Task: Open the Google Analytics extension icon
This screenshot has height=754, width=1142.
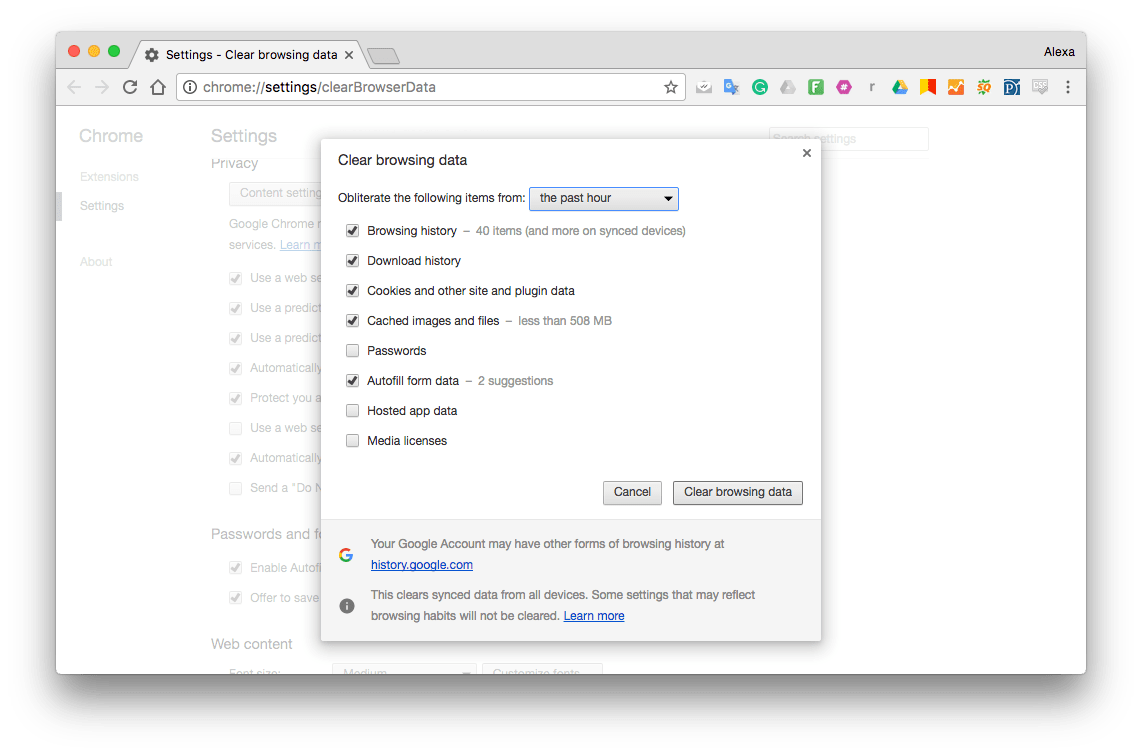Action: click(x=956, y=87)
